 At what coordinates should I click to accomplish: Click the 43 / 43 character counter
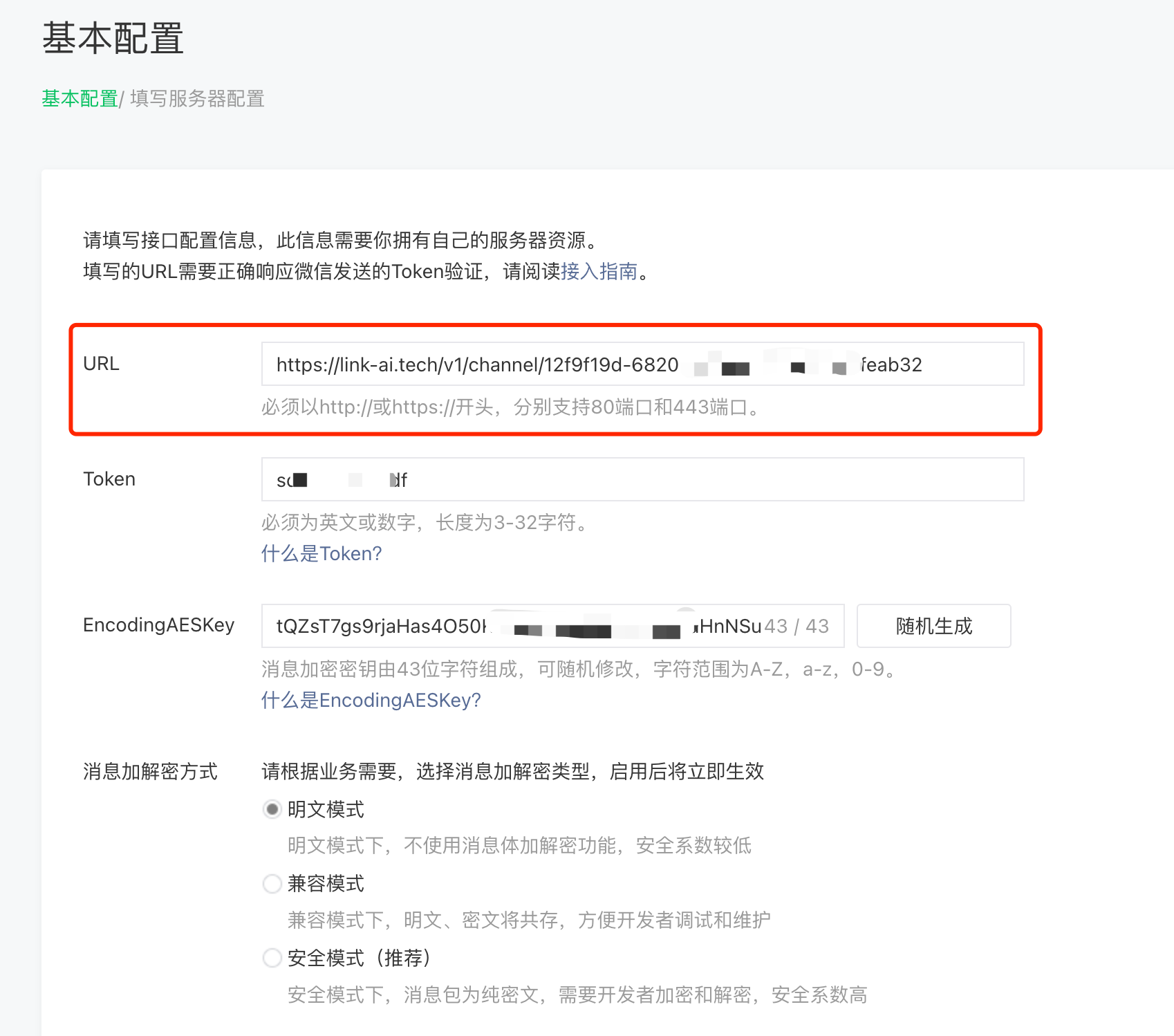pos(796,626)
